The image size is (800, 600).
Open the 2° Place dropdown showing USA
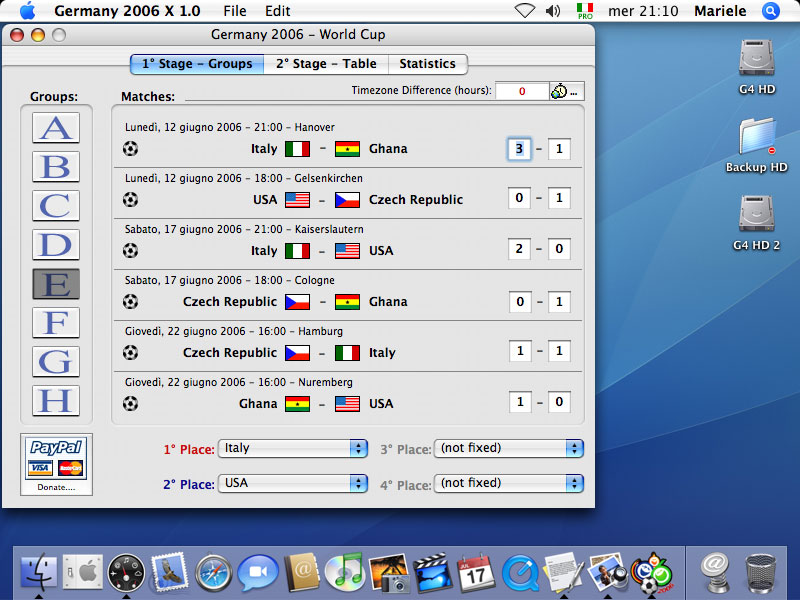pyautogui.click(x=294, y=483)
